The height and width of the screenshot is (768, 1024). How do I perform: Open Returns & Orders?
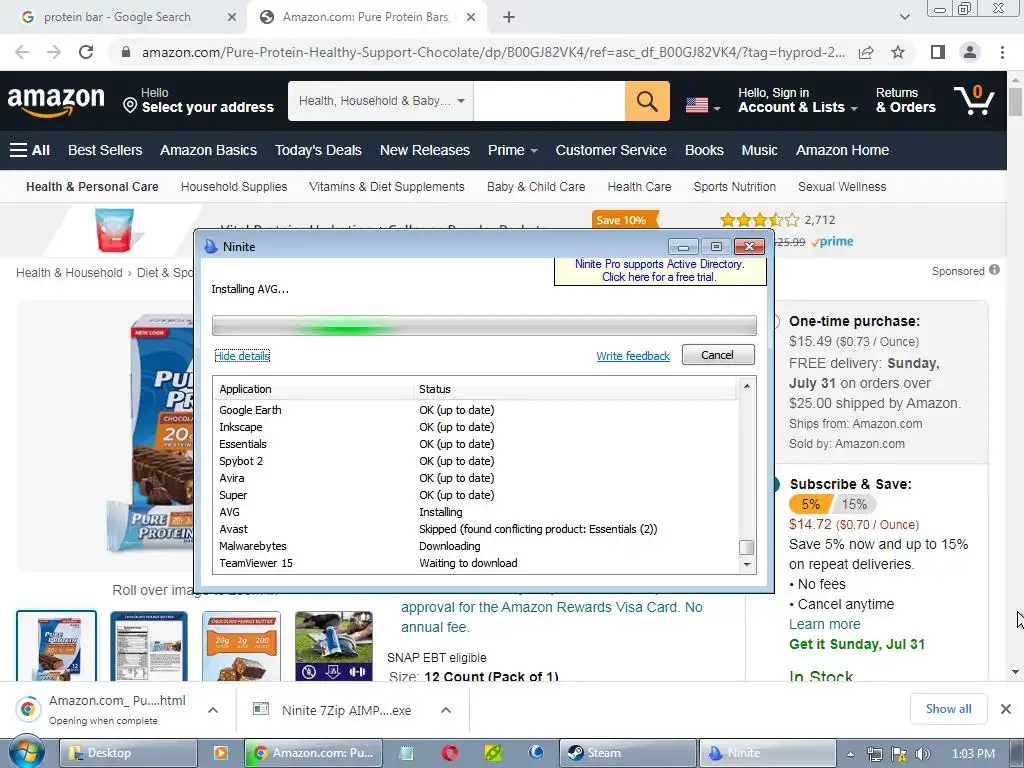tap(905, 101)
